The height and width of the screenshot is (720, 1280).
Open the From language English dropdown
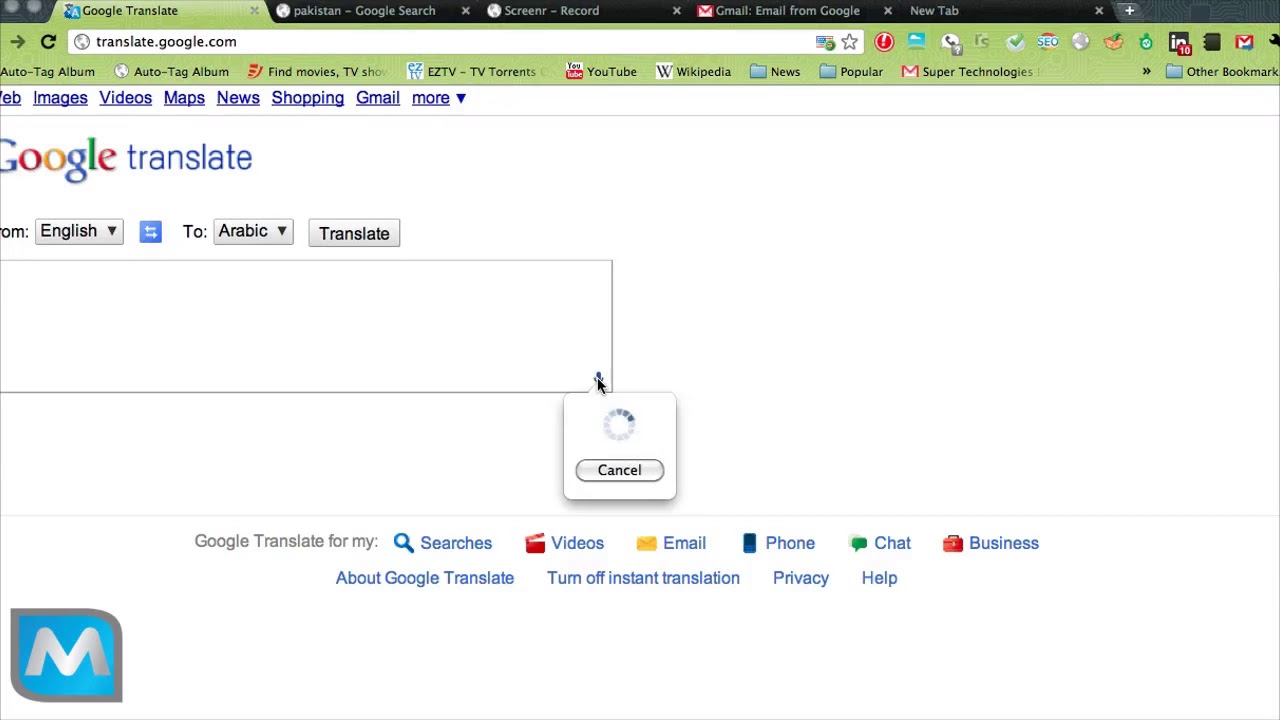79,231
